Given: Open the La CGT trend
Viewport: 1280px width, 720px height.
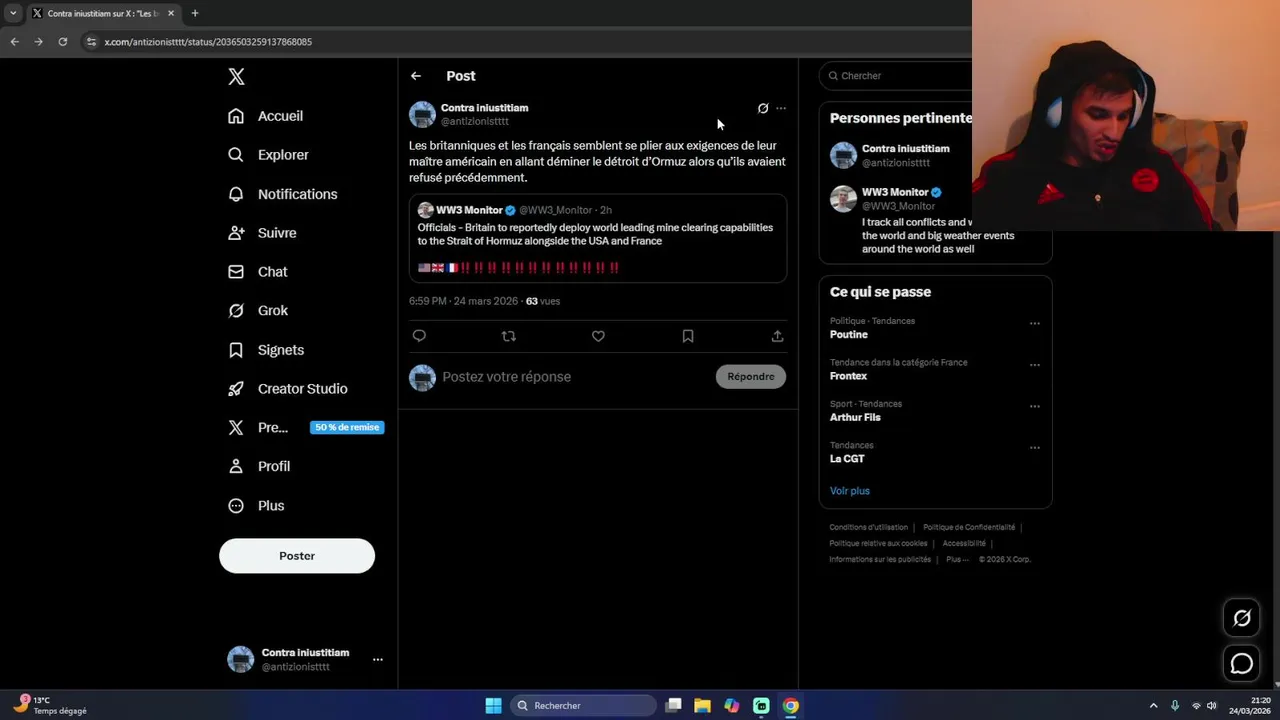Looking at the screenshot, I should (x=847, y=459).
